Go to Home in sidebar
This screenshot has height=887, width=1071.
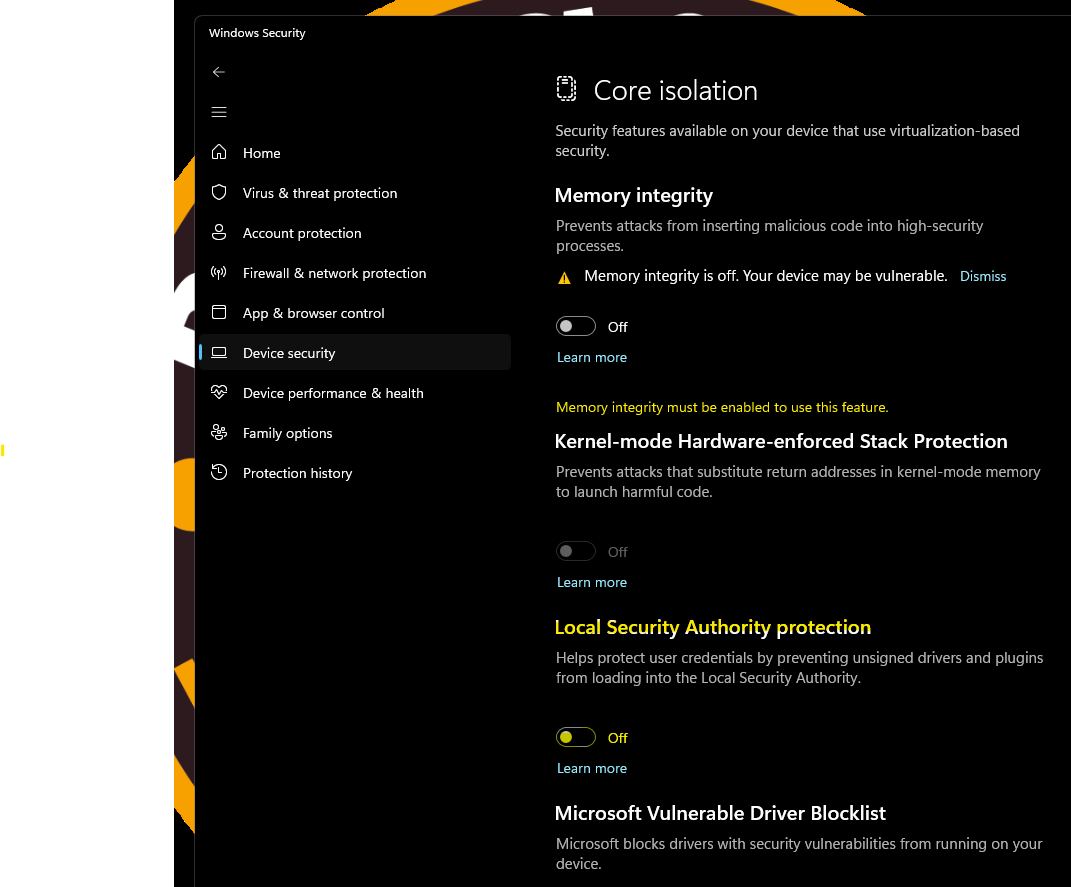[x=354, y=153]
